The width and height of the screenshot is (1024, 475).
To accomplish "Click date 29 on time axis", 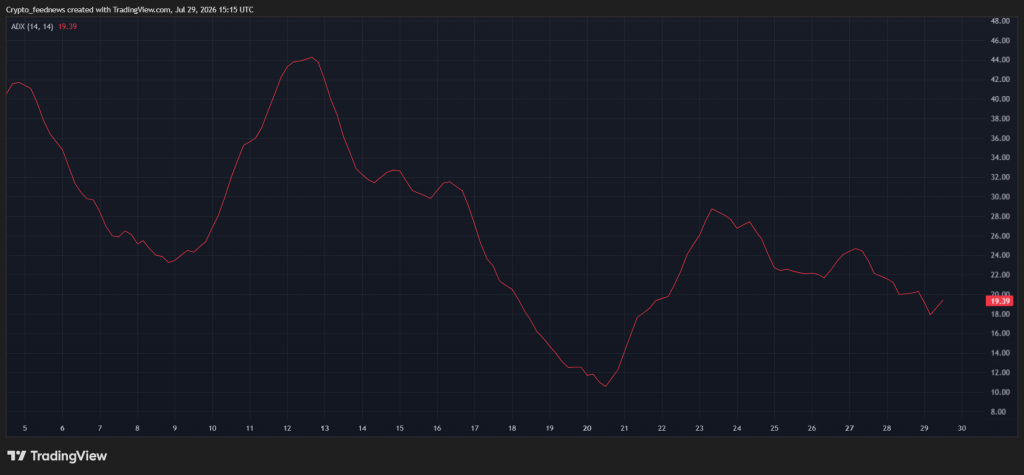I will coord(924,429).
